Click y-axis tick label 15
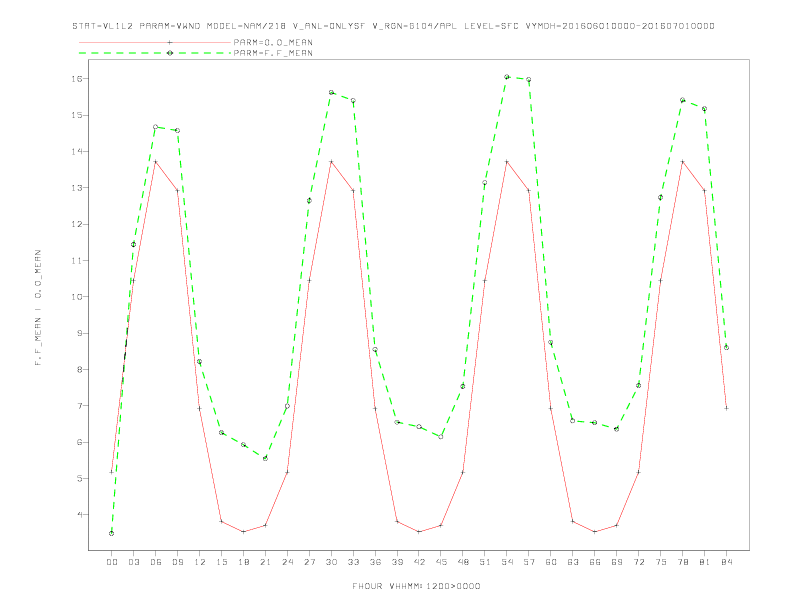Viewport: 792px width, 612px height. coord(76,115)
